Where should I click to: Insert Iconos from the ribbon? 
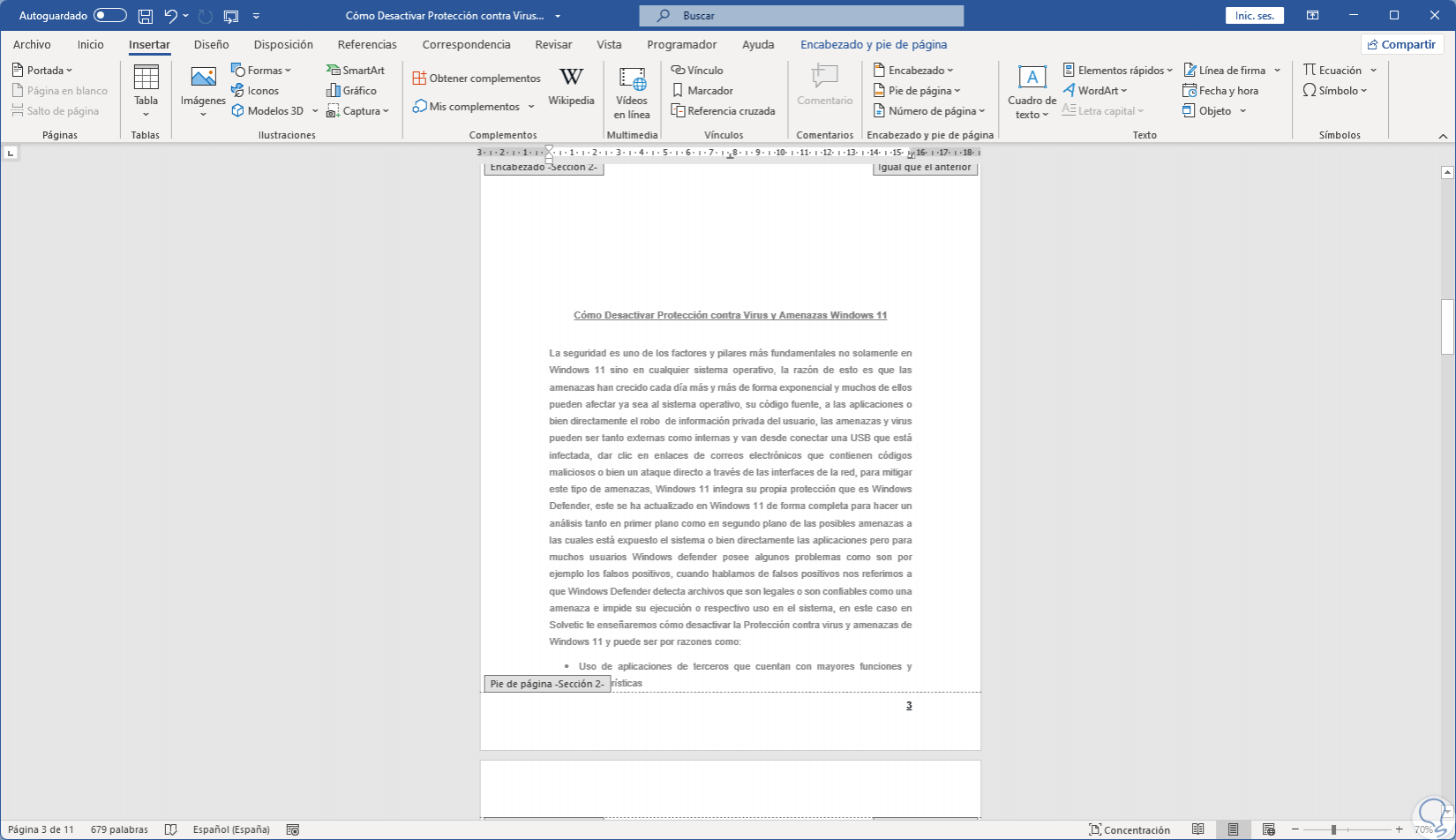(x=255, y=90)
